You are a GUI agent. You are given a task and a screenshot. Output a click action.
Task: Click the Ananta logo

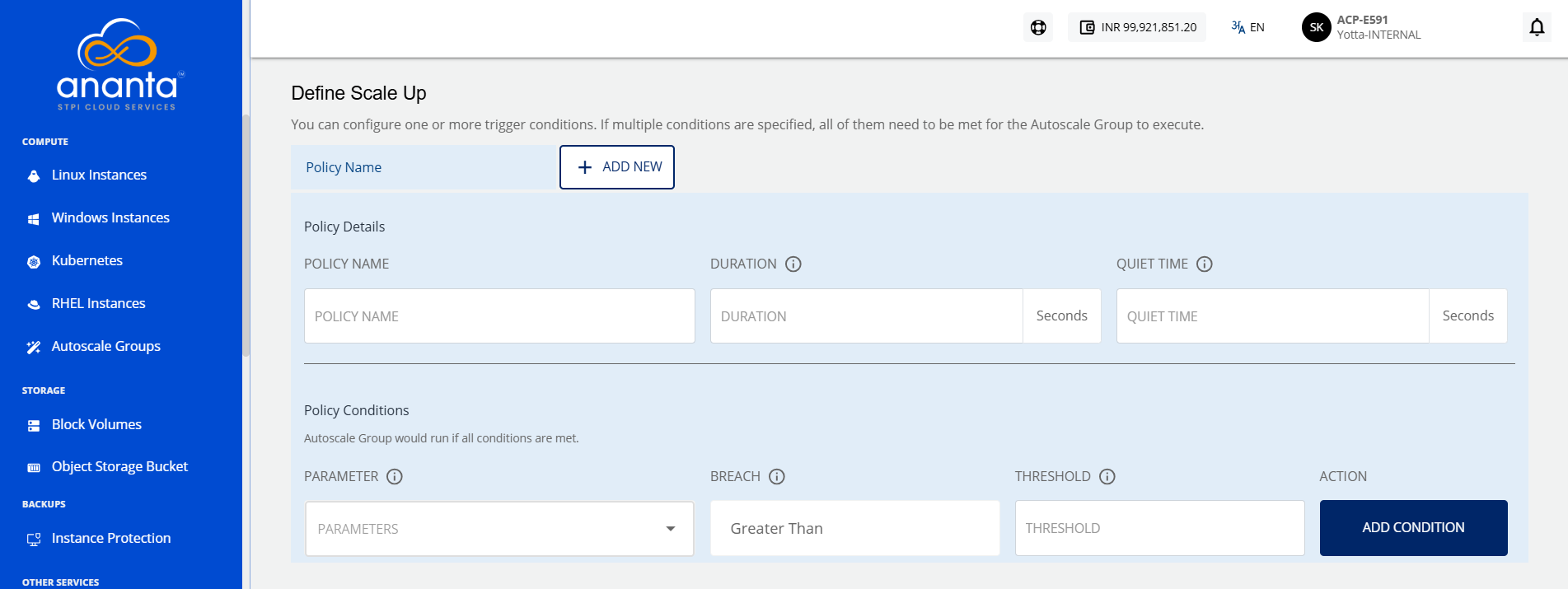click(x=119, y=64)
